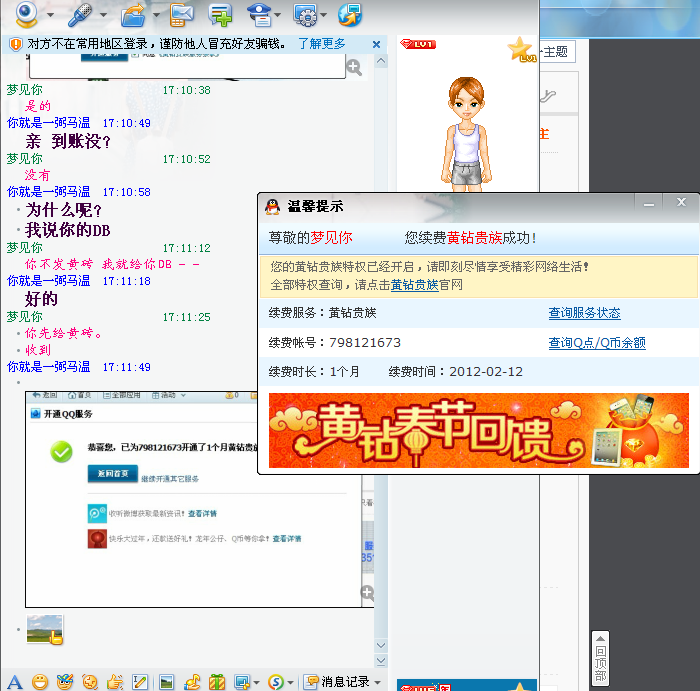Open the small landscape thumbnail in chat

(x=45, y=629)
